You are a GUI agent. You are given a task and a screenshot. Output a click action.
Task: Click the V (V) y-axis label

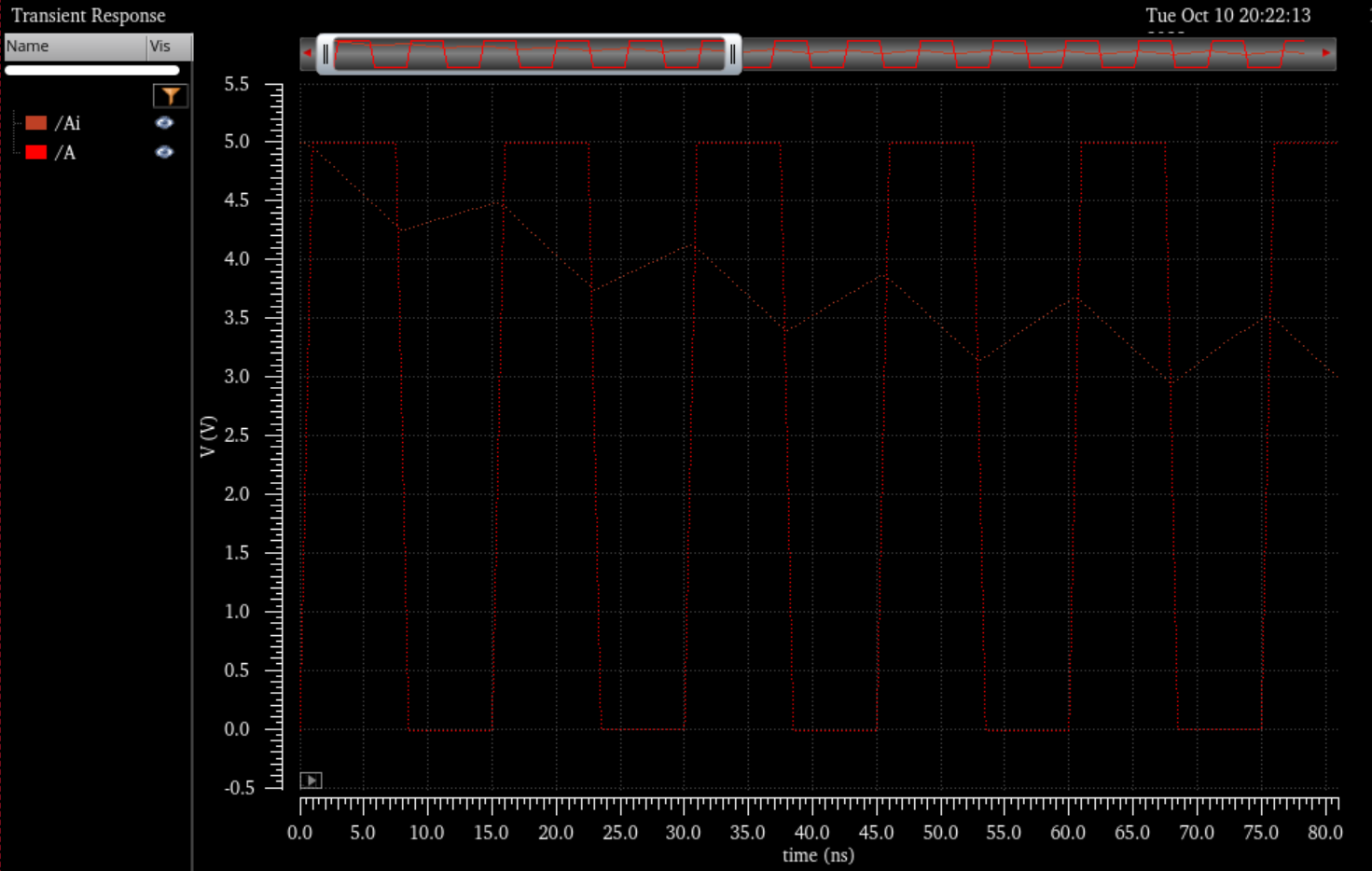tap(208, 436)
